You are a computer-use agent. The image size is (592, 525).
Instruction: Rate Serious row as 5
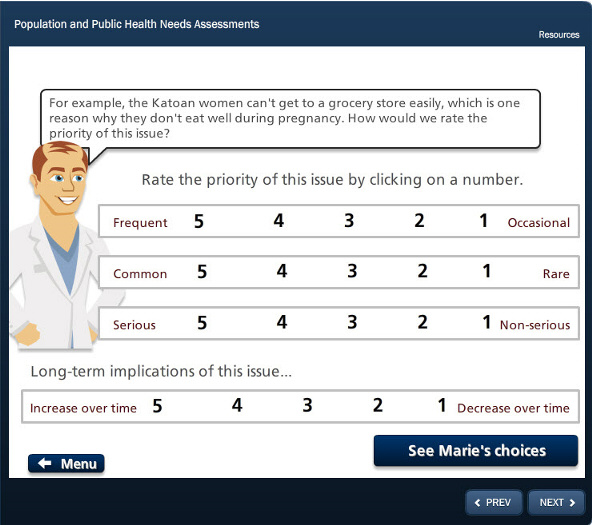[x=202, y=323]
